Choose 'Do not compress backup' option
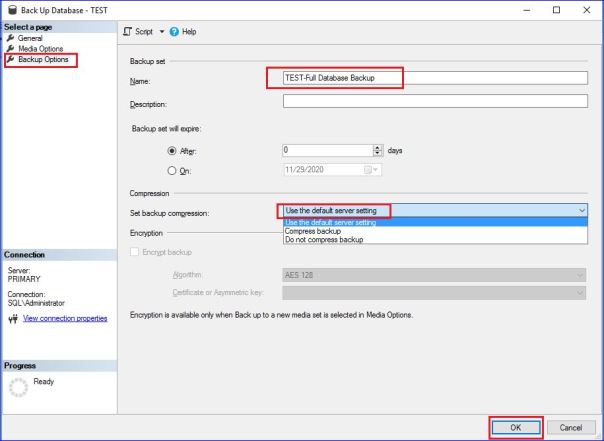 coord(324,241)
